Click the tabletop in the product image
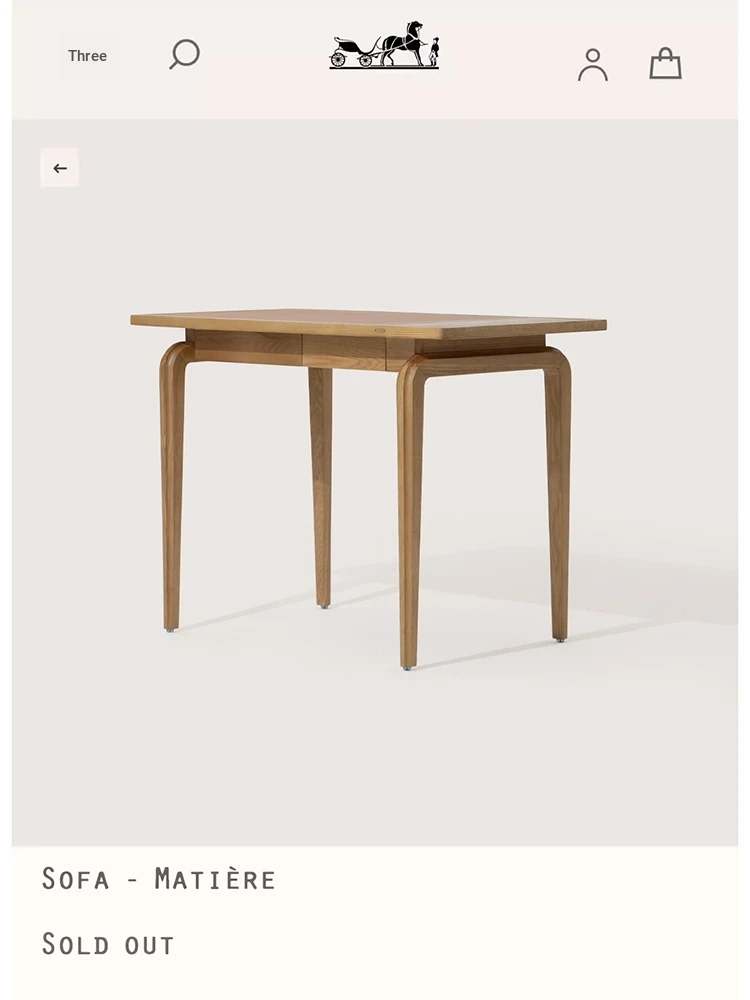The image size is (750, 1000). click(x=369, y=323)
